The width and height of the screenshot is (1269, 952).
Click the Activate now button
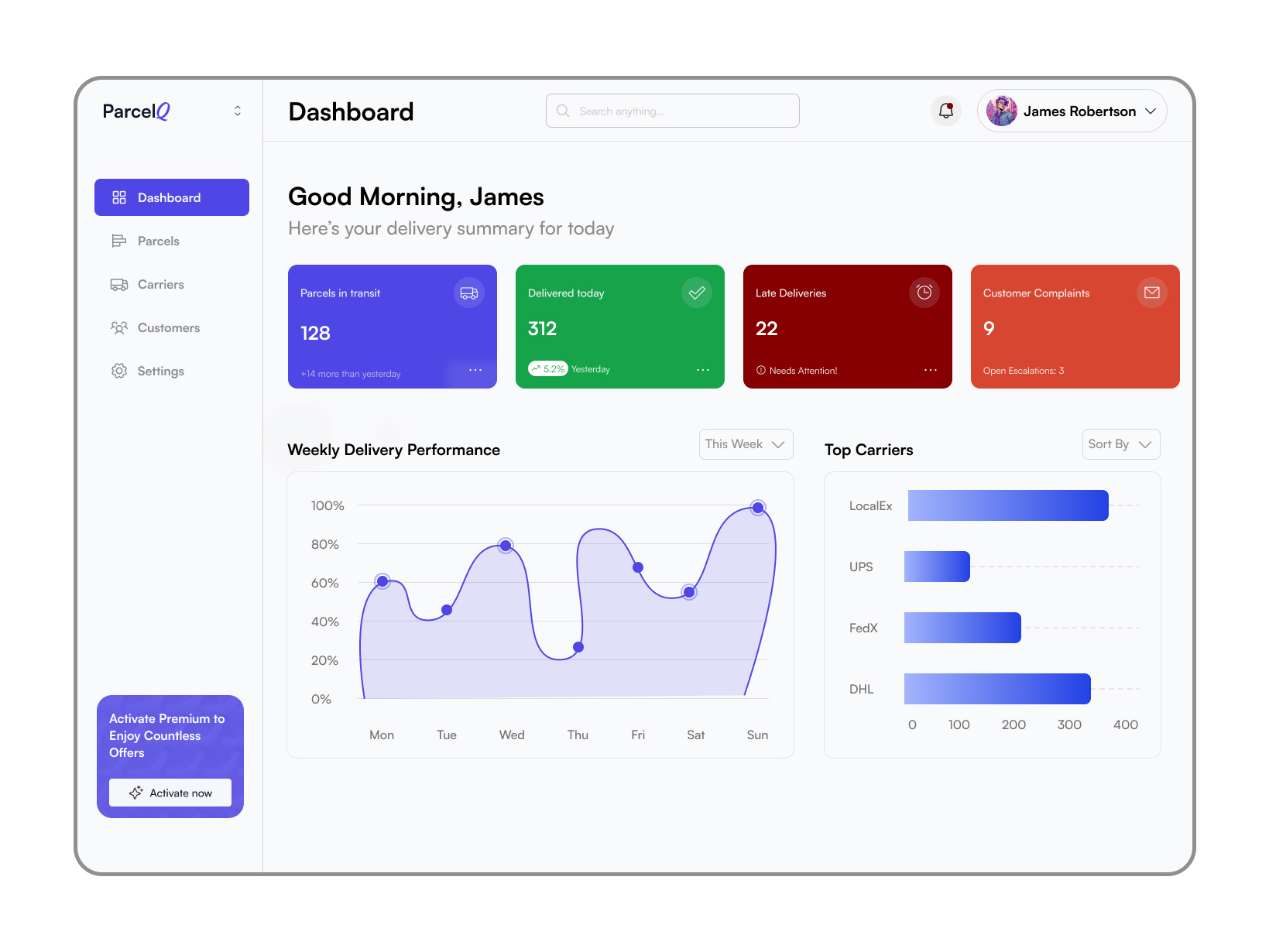click(170, 793)
